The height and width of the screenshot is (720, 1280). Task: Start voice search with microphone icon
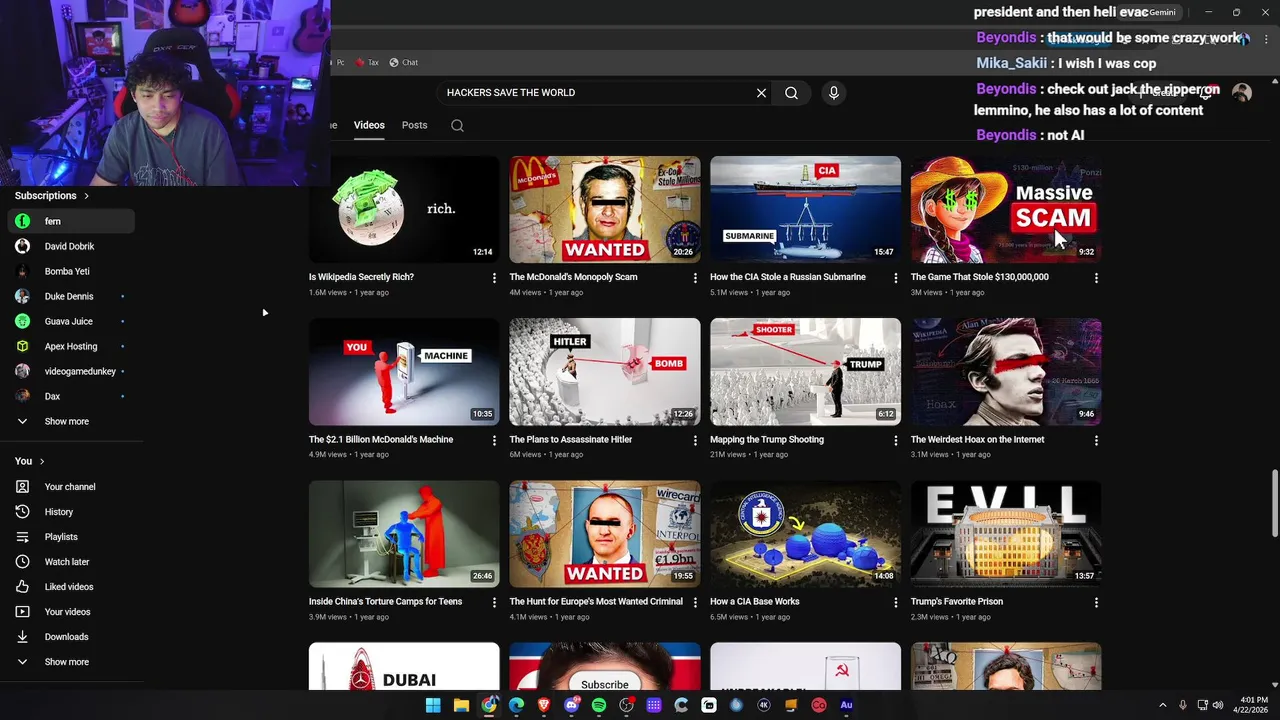coord(834,93)
